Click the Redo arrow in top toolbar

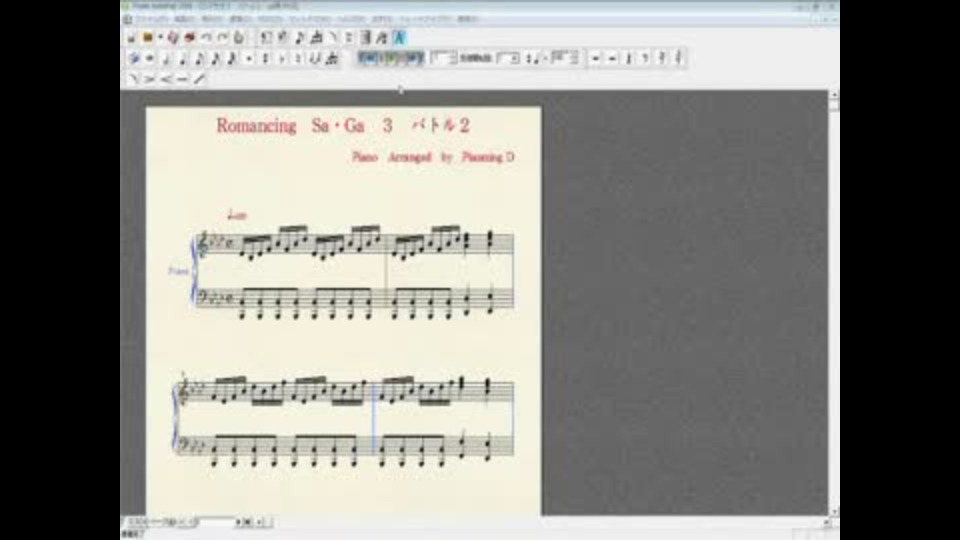222,38
